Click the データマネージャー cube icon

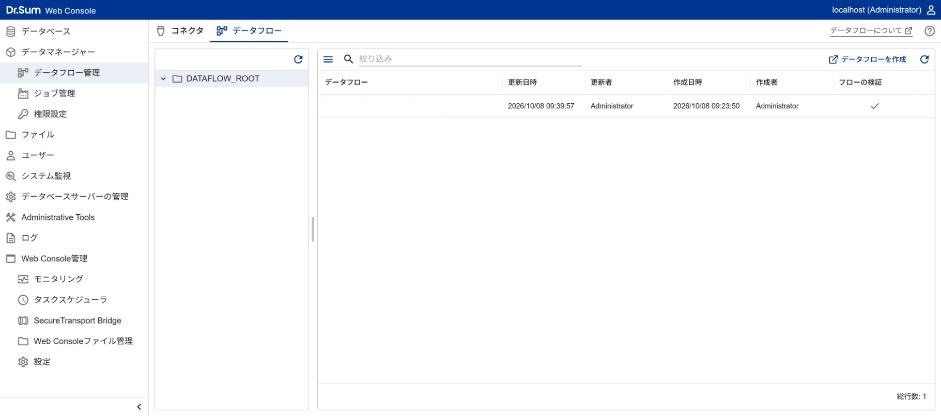pos(10,52)
